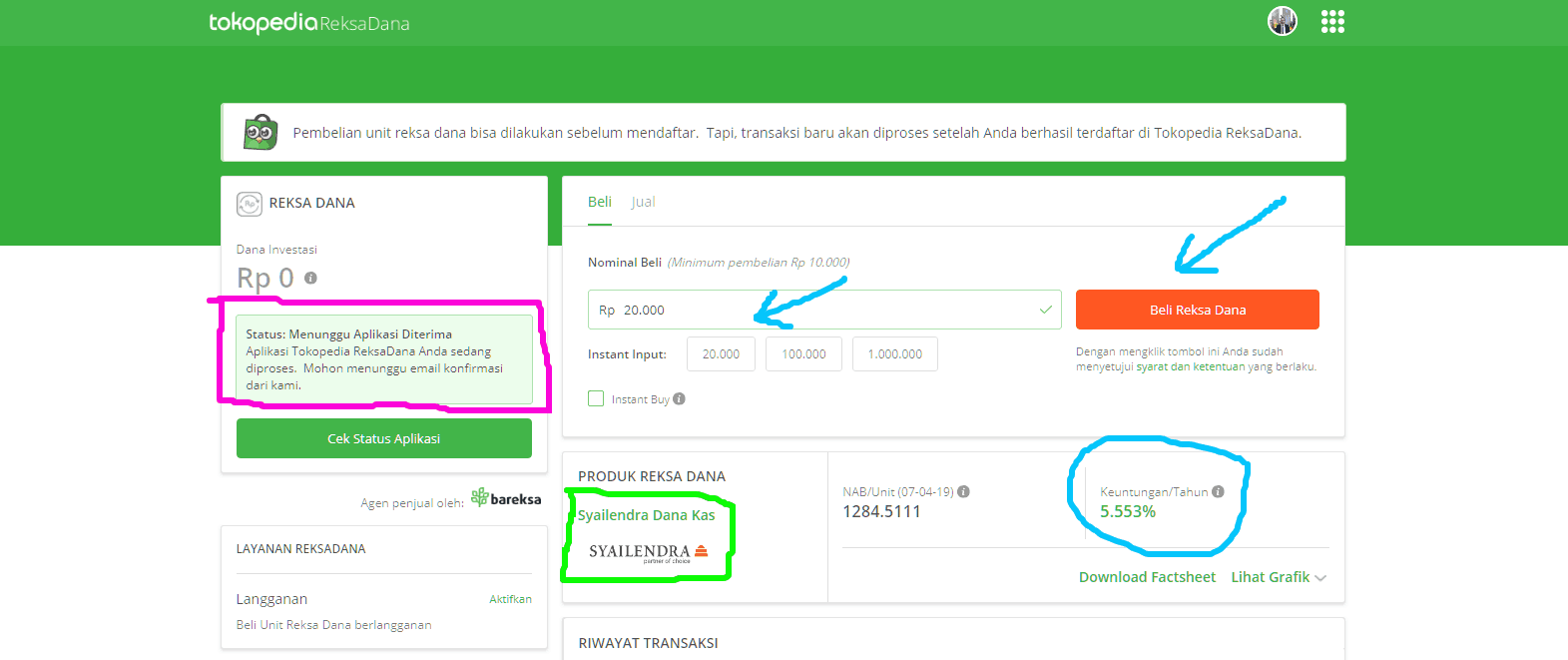Viewport: 1568px width, 660px height.
Task: Click the NAB value 1284.5111
Action: tap(881, 511)
